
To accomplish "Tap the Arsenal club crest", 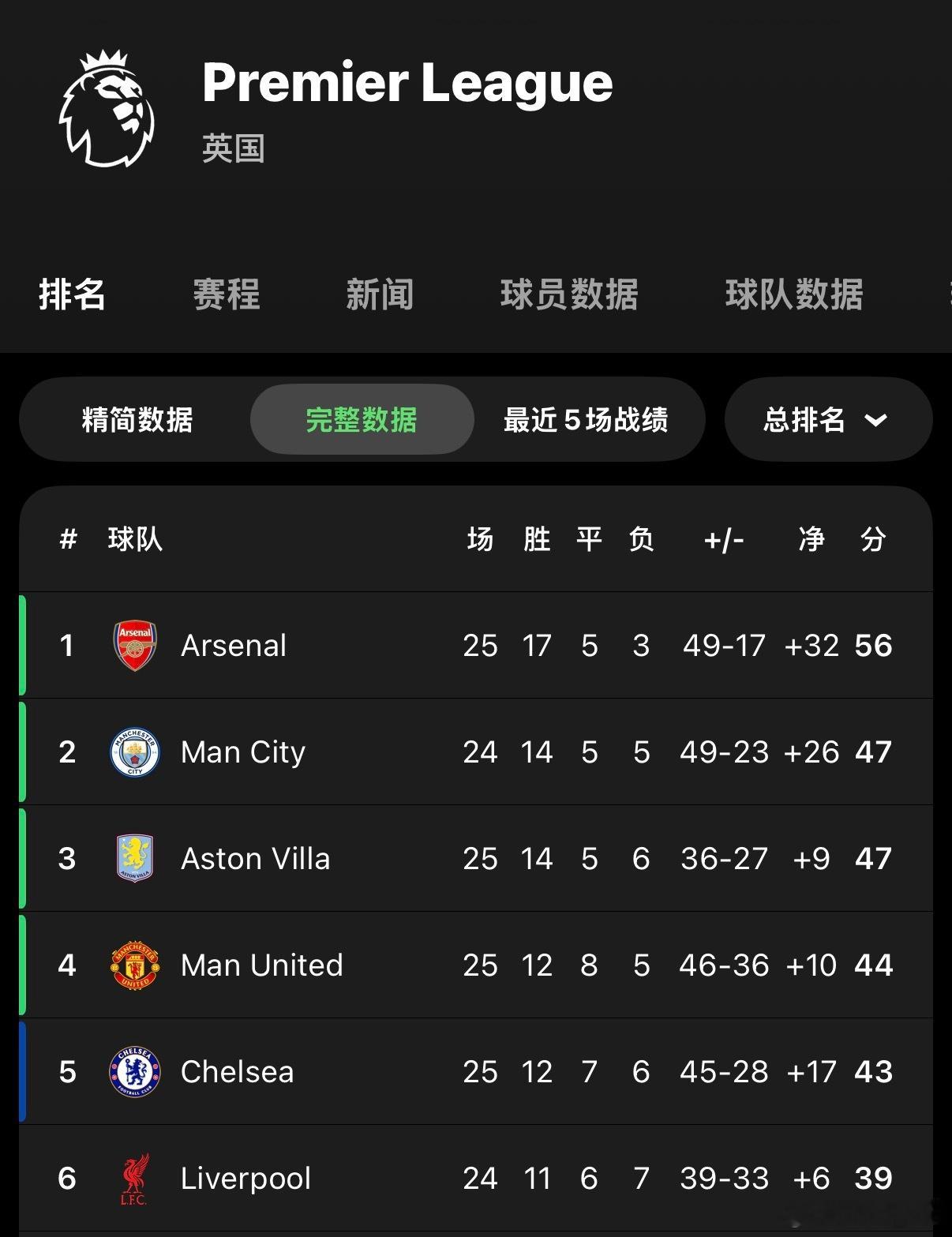I will coord(135,645).
